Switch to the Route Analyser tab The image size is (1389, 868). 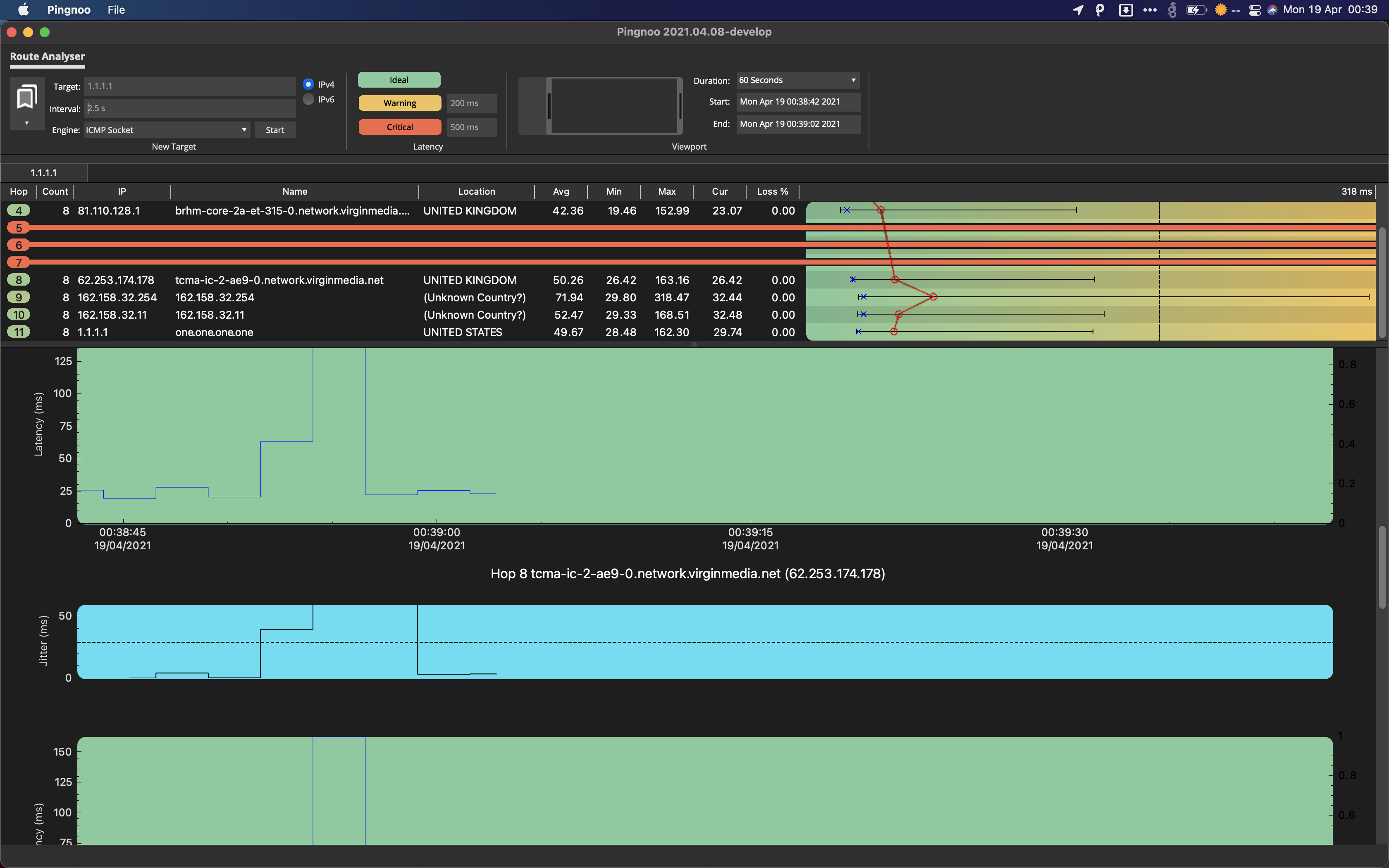point(47,56)
